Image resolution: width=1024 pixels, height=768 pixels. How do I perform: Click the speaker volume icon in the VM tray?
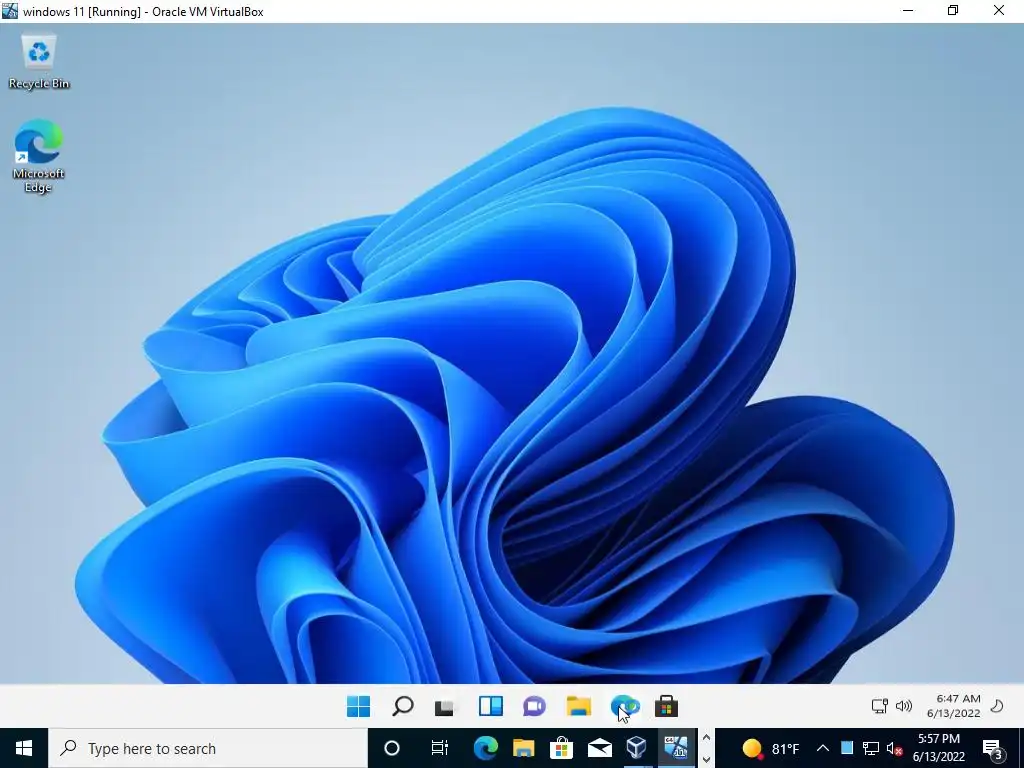[x=904, y=706]
